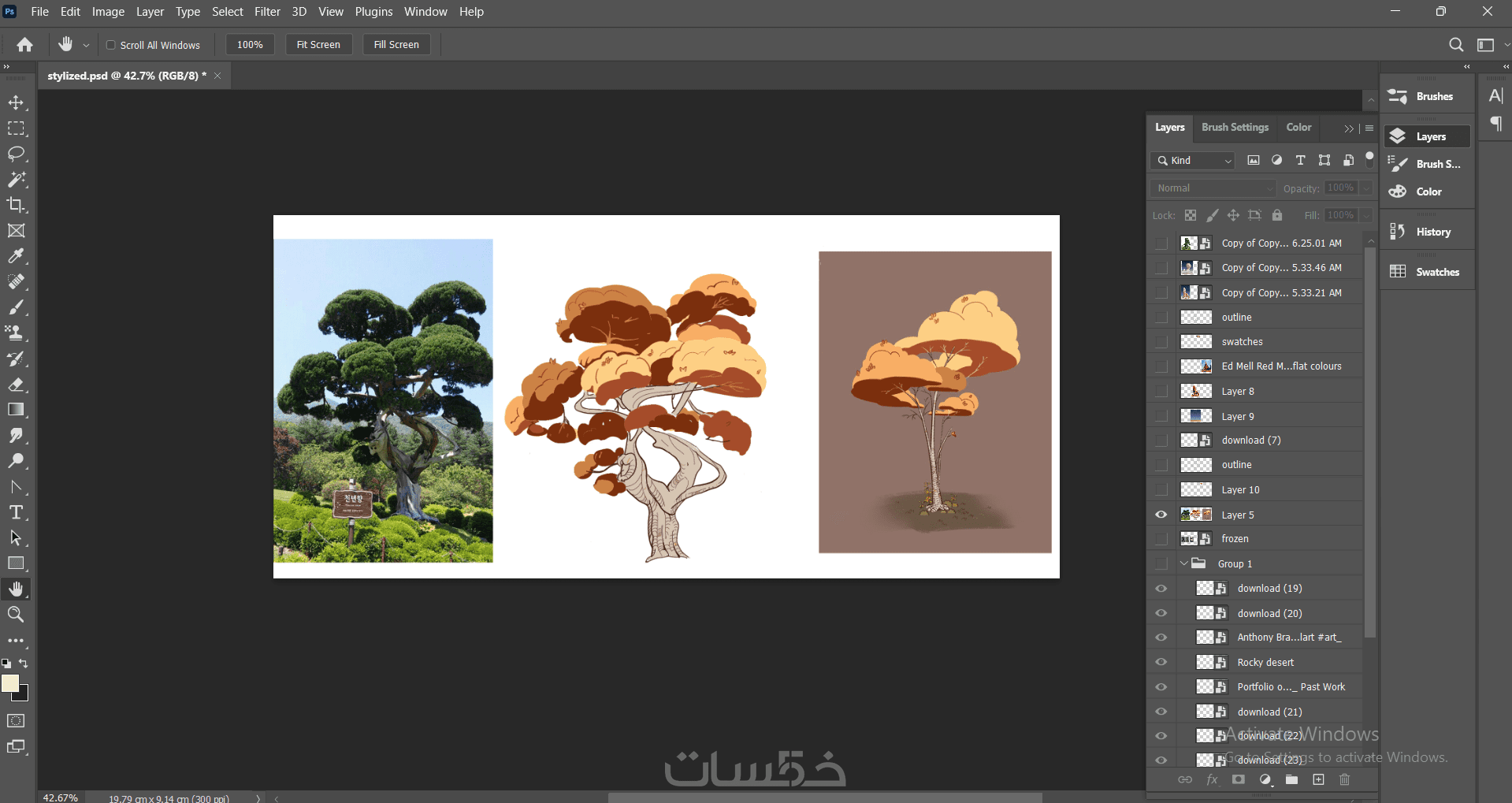Open the Fill dropdown arrow

[1366, 215]
